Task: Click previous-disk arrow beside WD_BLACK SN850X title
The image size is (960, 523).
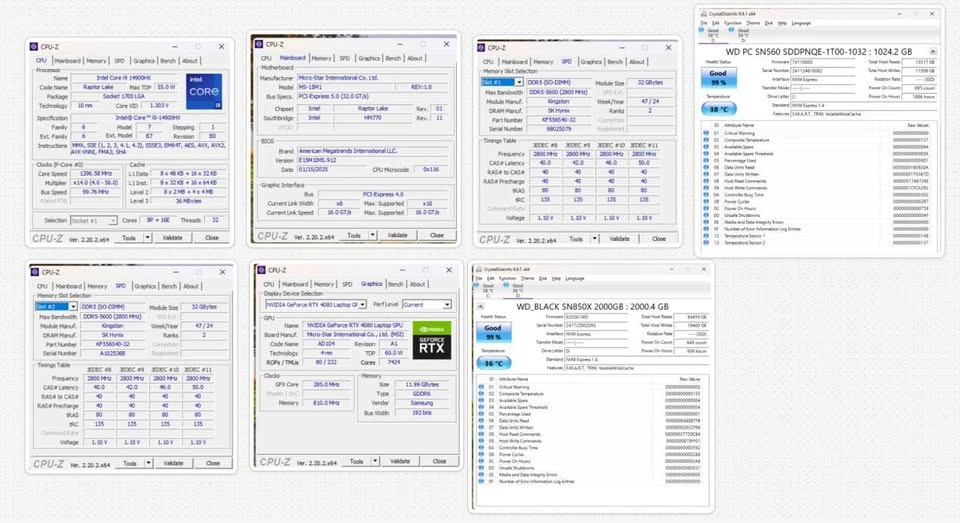Action: (x=481, y=306)
